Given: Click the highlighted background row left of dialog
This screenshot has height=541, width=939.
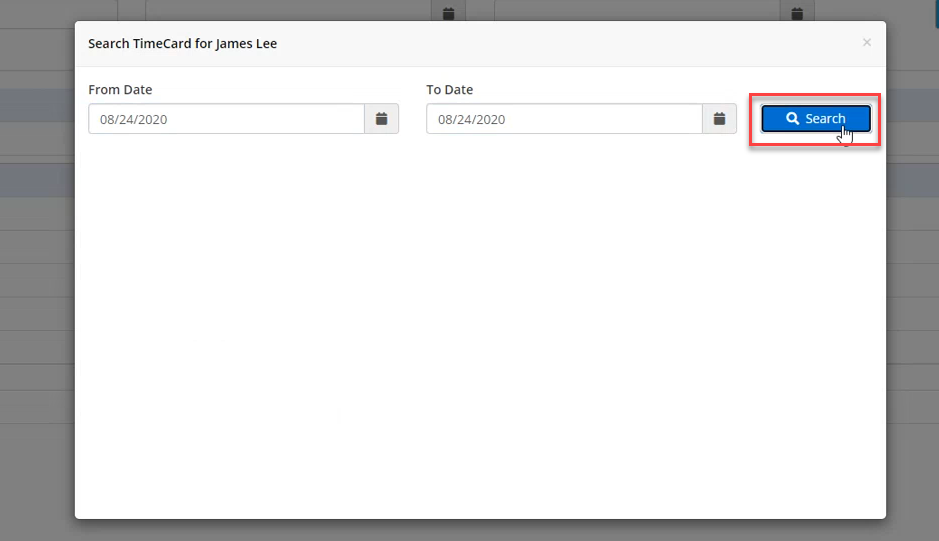Looking at the screenshot, I should (x=36, y=105).
